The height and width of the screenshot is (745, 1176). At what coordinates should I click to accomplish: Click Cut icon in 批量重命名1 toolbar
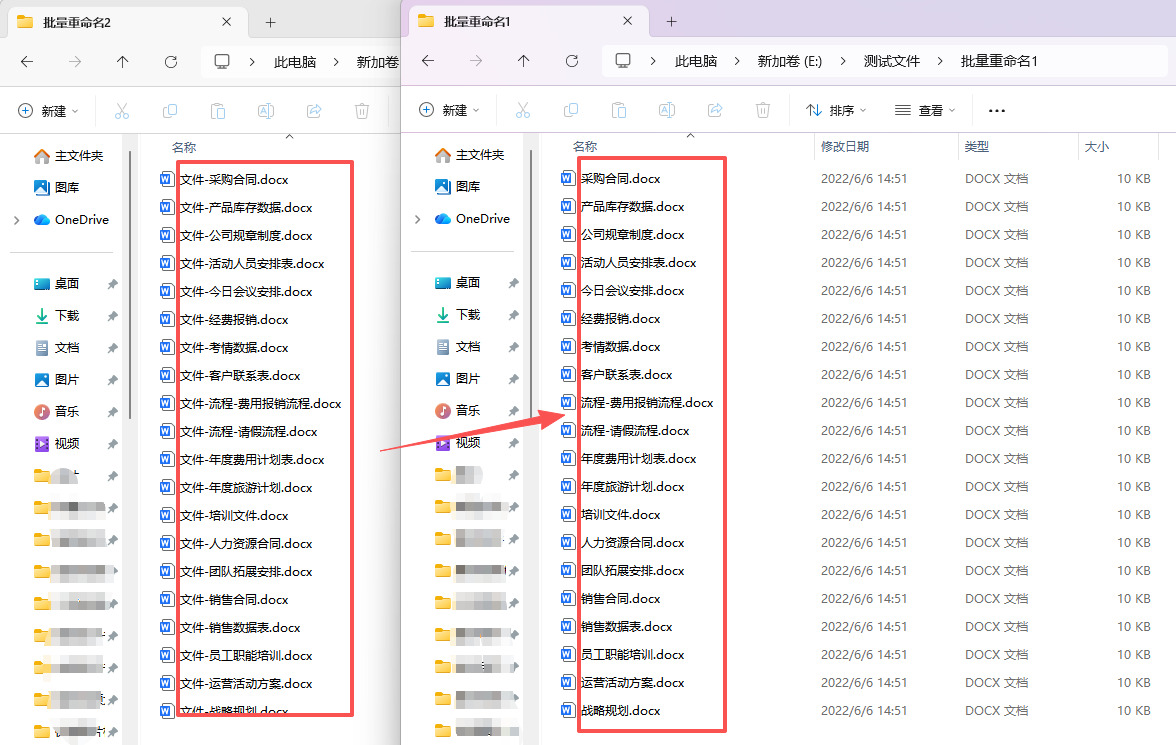tap(523, 110)
